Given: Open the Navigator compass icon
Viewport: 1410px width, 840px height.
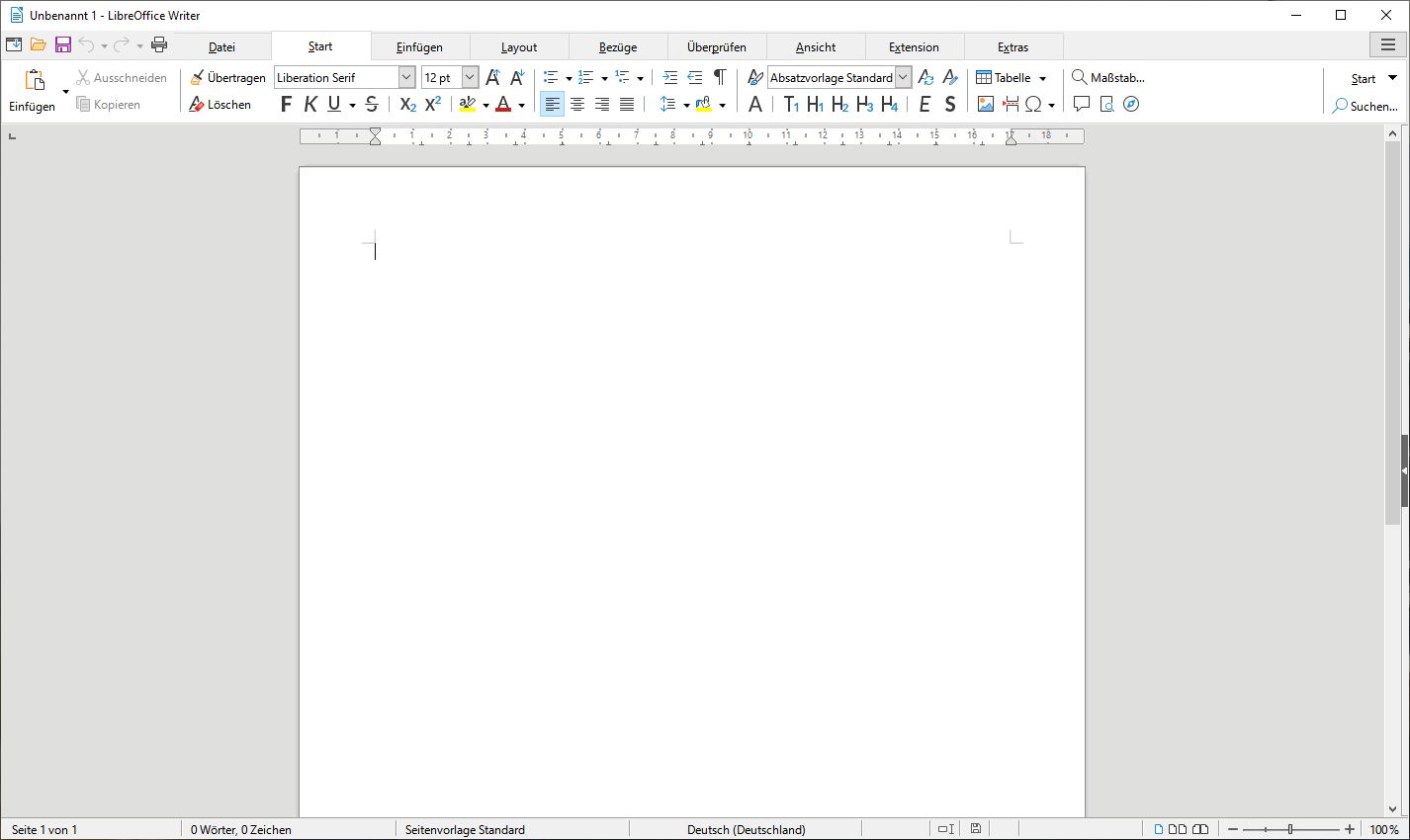Looking at the screenshot, I should click(1131, 104).
